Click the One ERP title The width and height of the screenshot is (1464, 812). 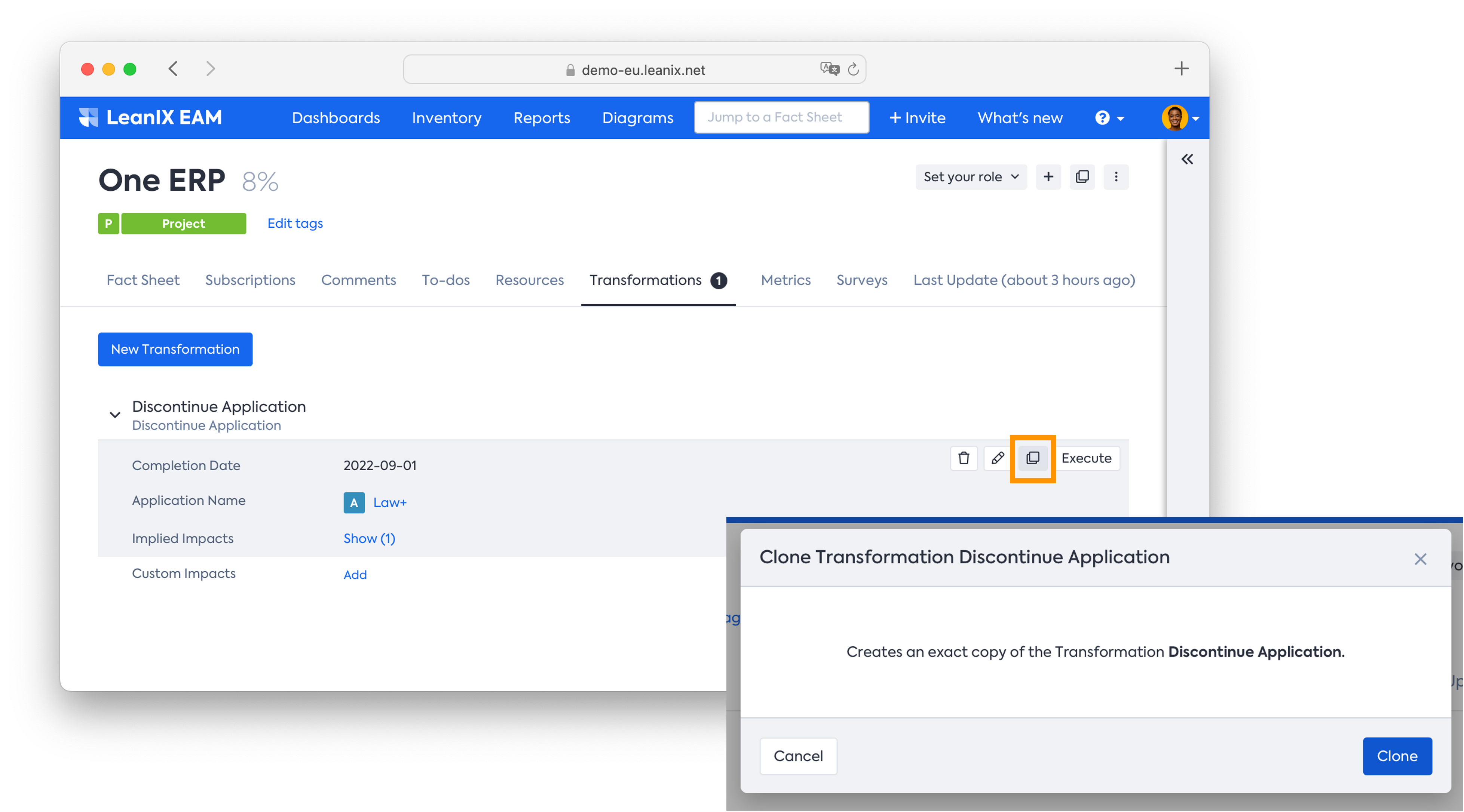(x=162, y=180)
